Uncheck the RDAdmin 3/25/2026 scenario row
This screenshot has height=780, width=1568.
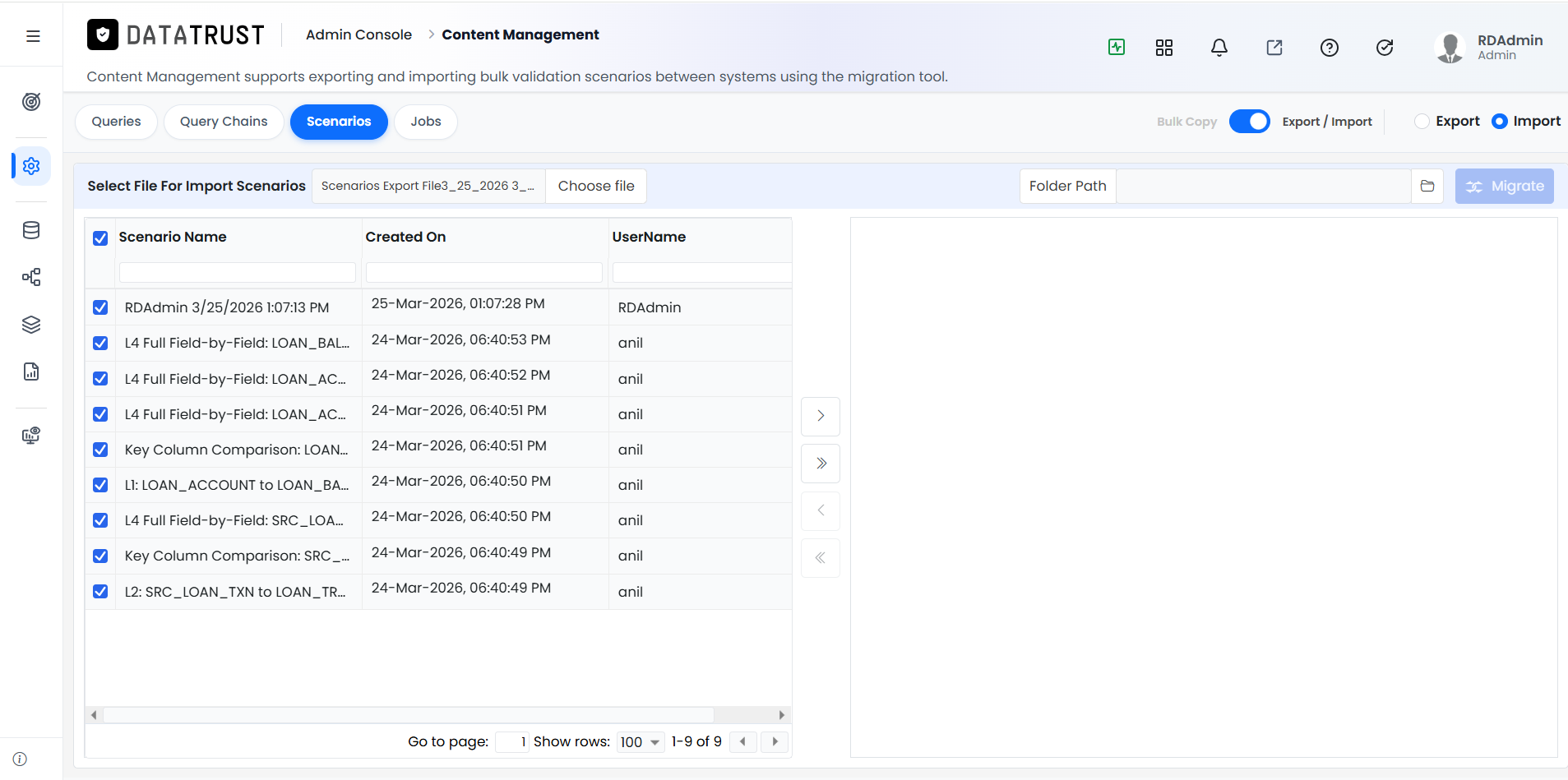pyautogui.click(x=100, y=307)
